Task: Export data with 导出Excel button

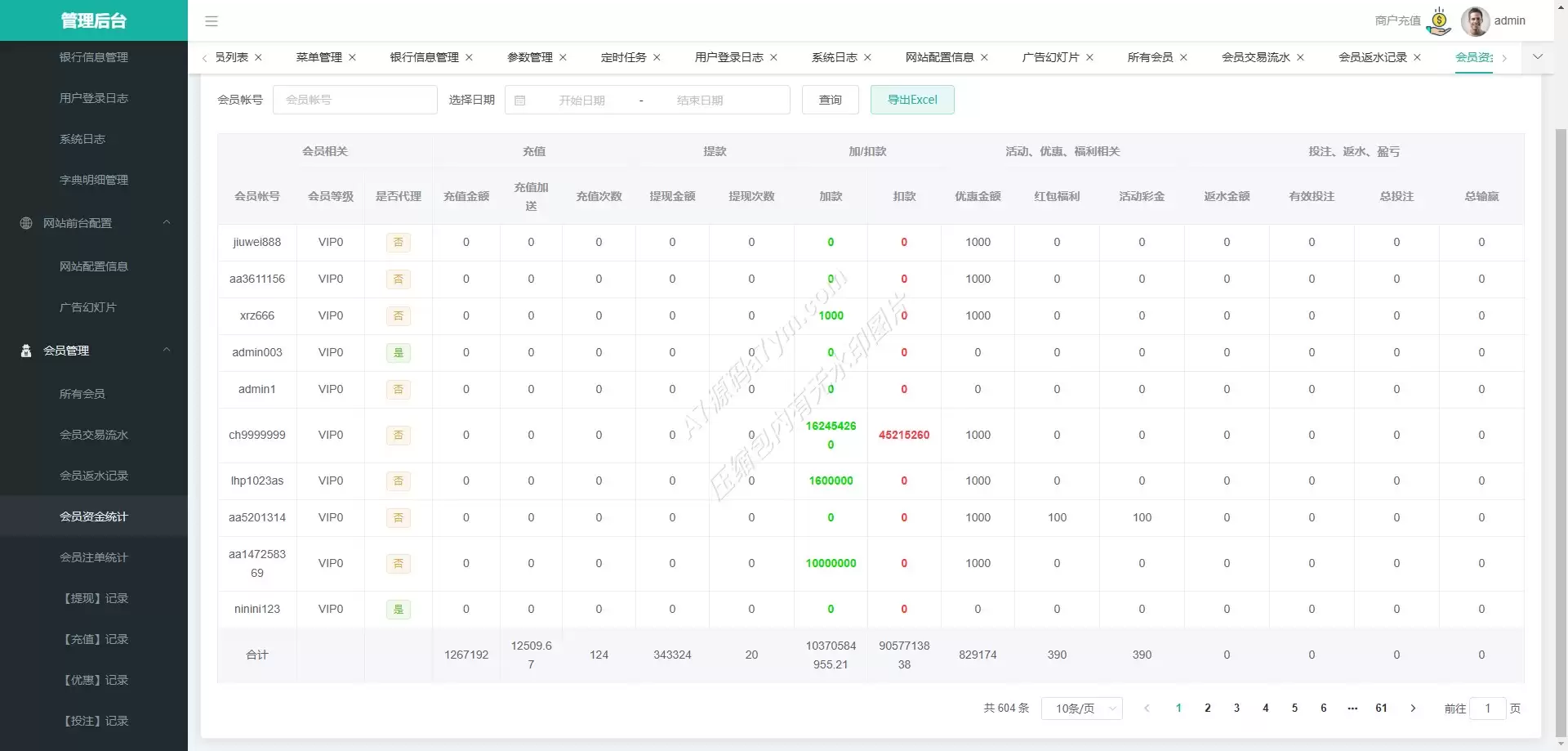Action: pos(912,100)
